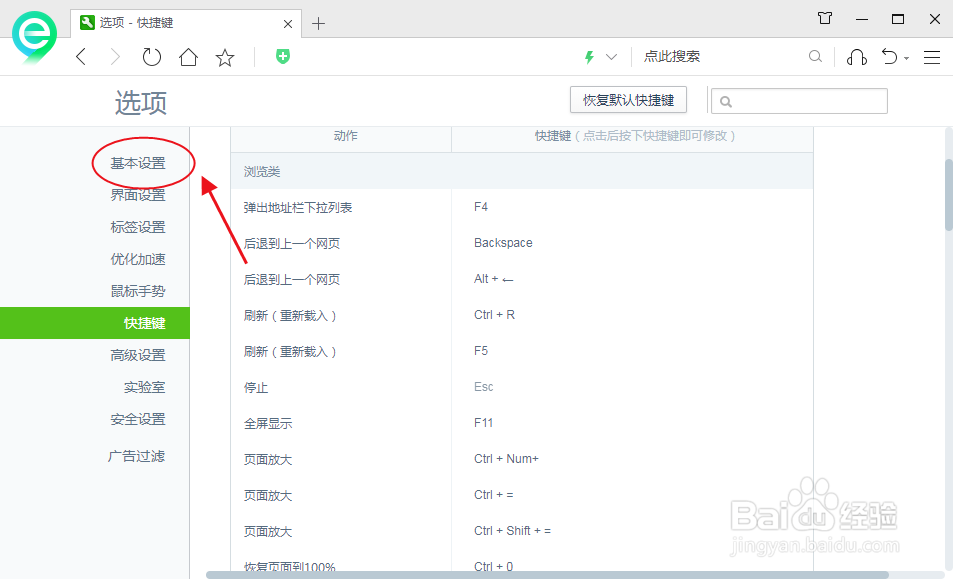Open 标签设置 in sidebar
Viewport: 953px width, 579px height.
point(138,227)
